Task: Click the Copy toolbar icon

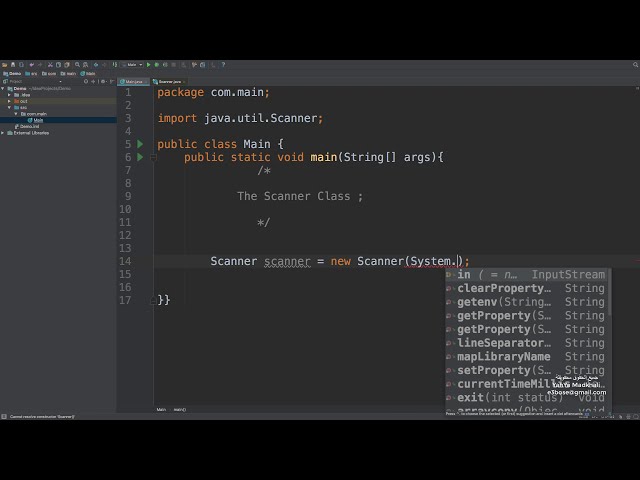Action: pos(58,65)
